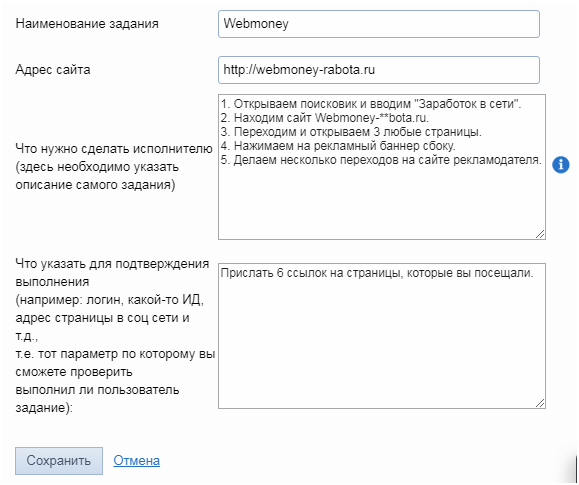
Task: Click the Сохранить button
Action: click(x=59, y=461)
